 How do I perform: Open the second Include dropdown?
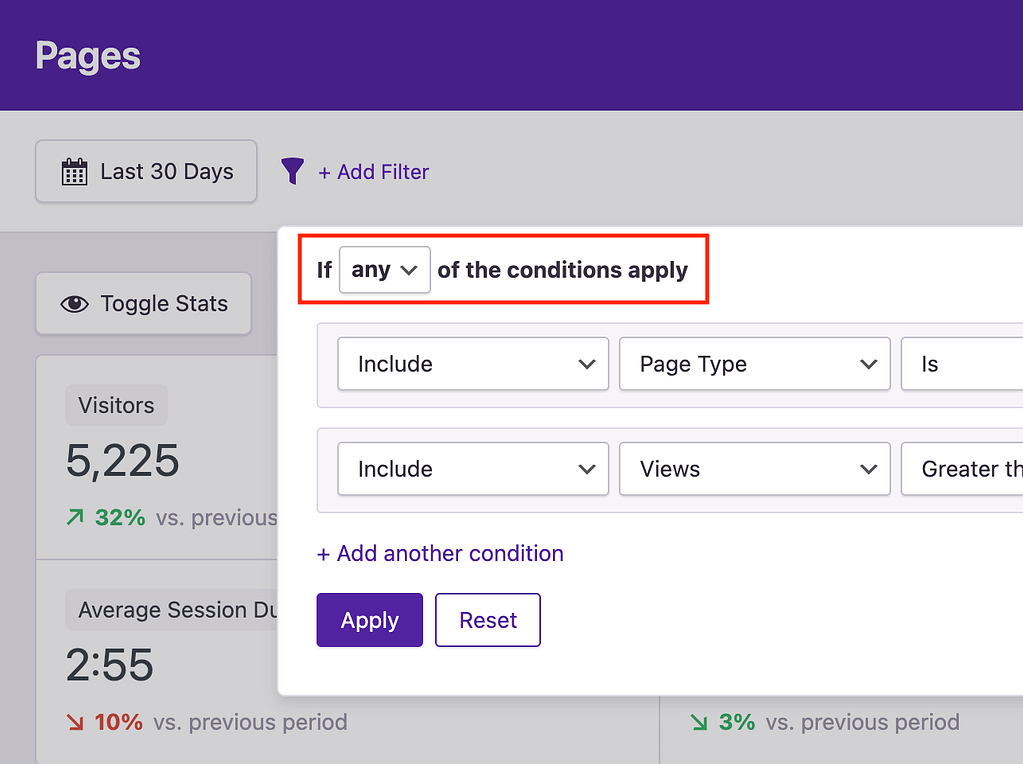point(472,468)
